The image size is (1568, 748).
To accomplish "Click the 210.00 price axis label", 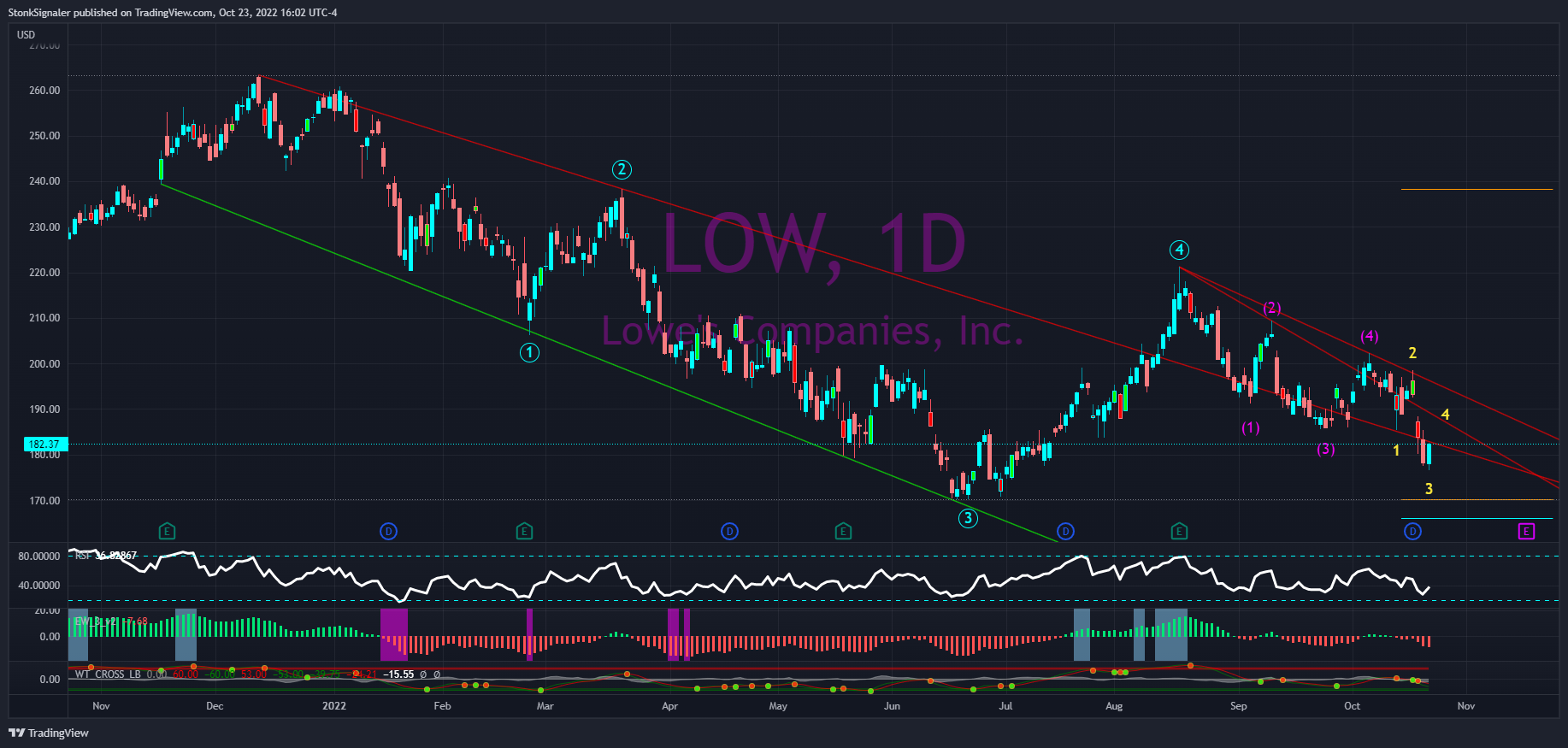I will pyautogui.click(x=44, y=318).
